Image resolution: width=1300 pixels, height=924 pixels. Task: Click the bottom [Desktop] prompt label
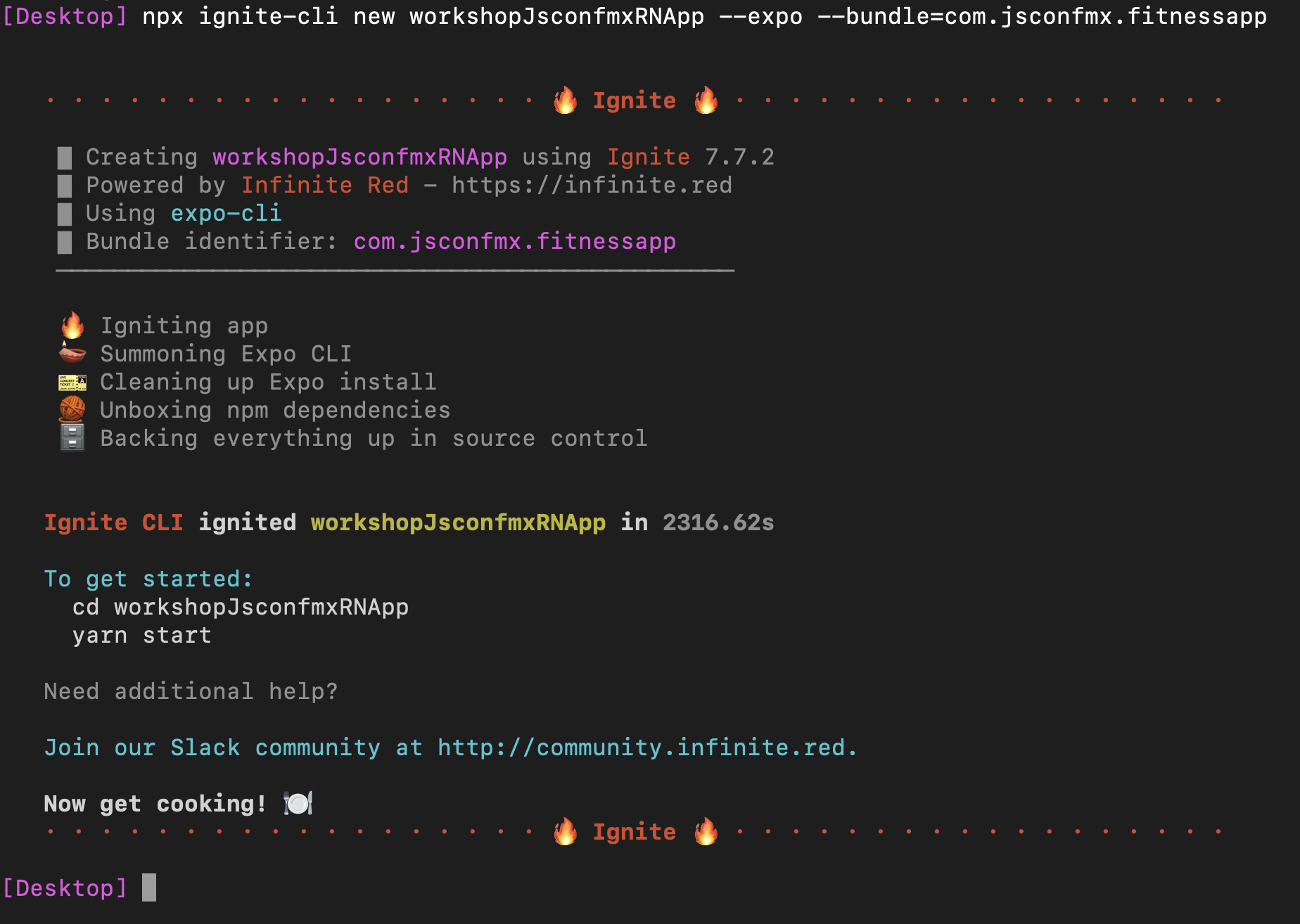coord(65,888)
